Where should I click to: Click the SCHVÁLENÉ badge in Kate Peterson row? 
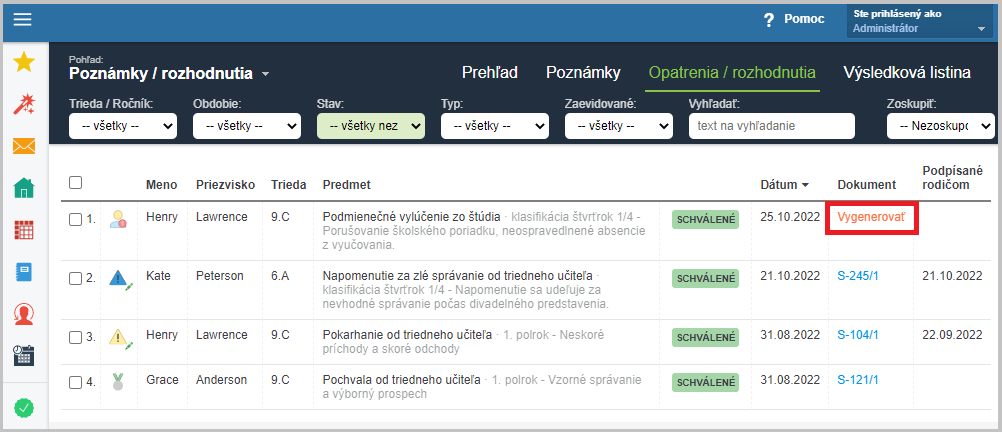705,279
